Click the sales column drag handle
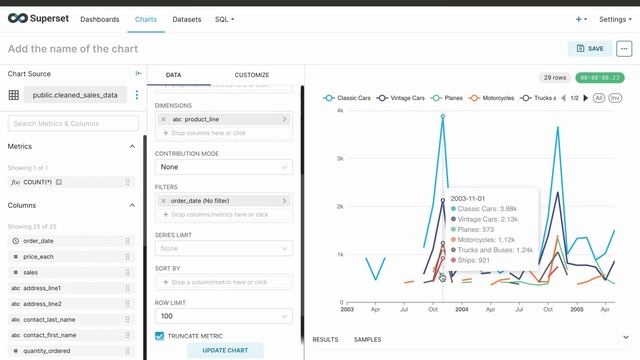The height and width of the screenshot is (360, 640). click(x=127, y=272)
